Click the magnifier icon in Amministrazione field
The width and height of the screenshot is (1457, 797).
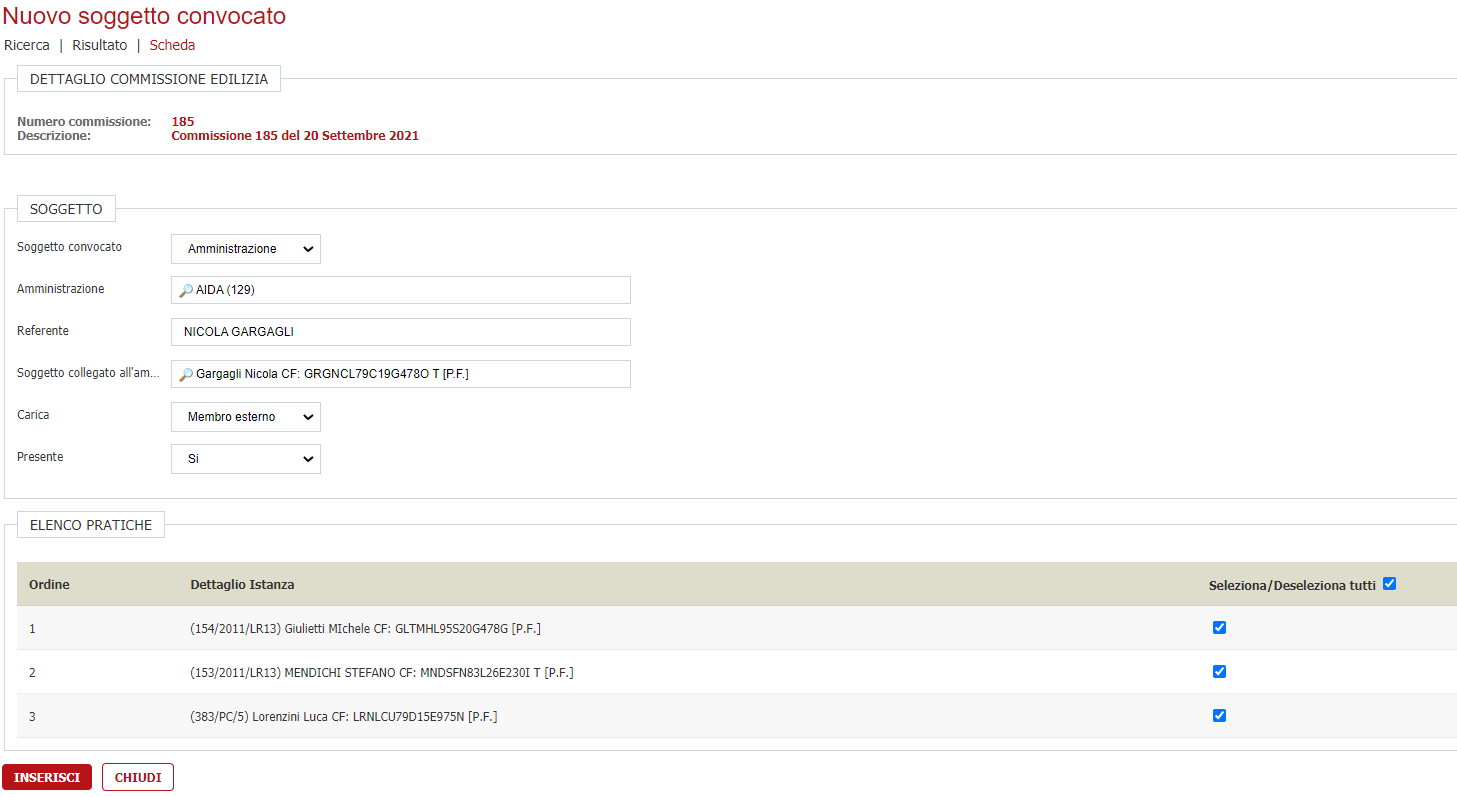click(186, 290)
